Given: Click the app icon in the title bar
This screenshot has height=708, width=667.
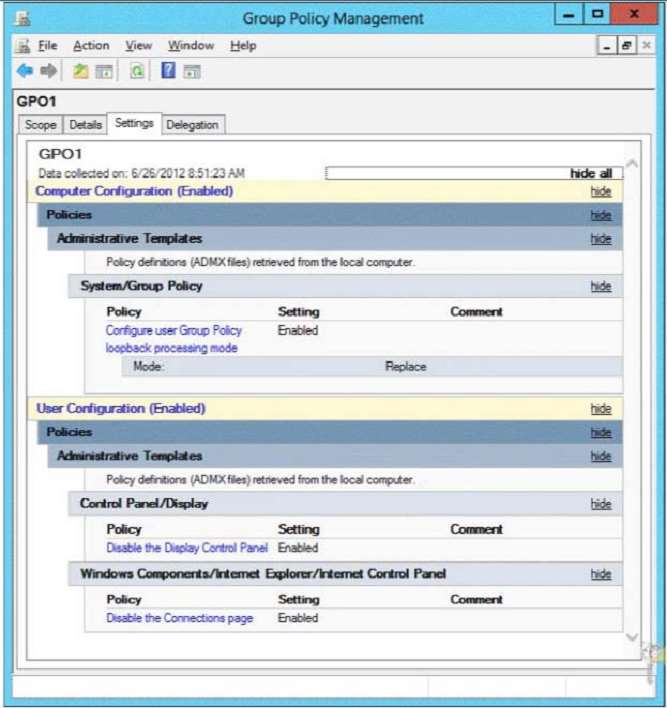Looking at the screenshot, I should tap(23, 18).
